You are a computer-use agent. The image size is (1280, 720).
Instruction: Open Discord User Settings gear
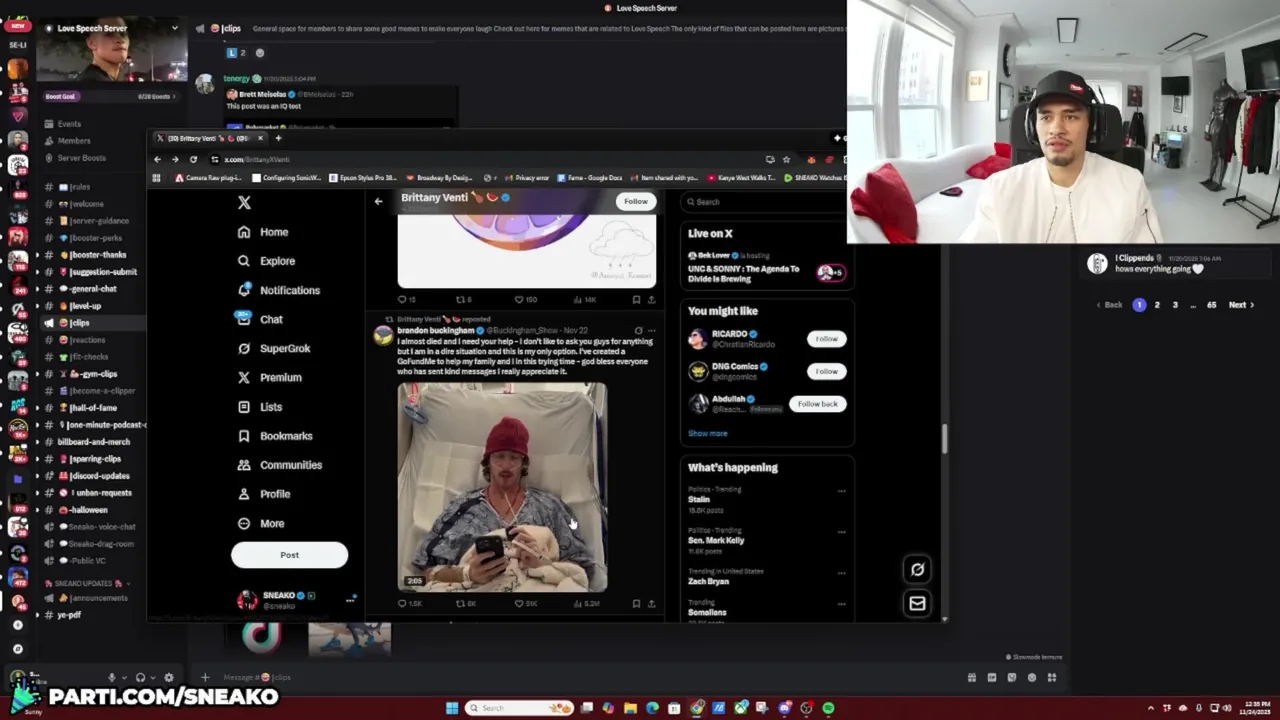(168, 677)
